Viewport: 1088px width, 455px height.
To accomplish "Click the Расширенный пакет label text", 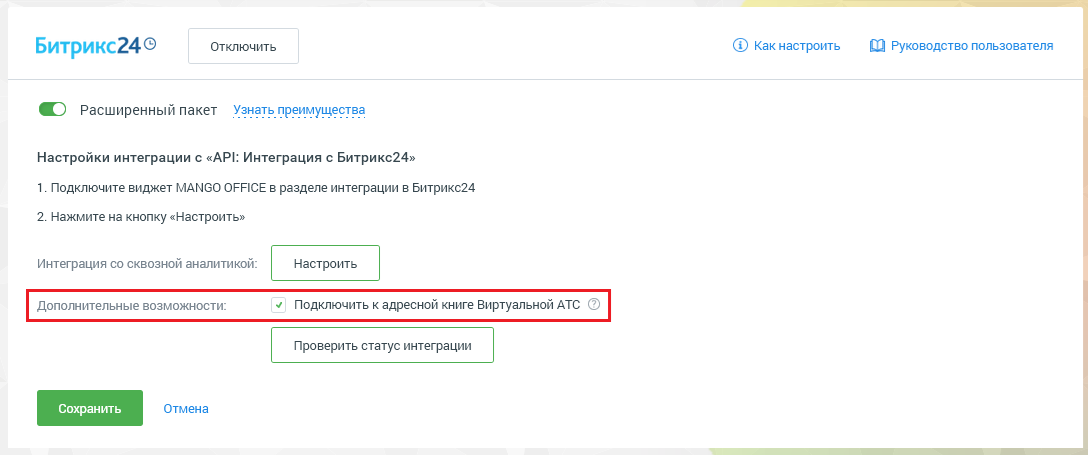I will click(x=148, y=110).
